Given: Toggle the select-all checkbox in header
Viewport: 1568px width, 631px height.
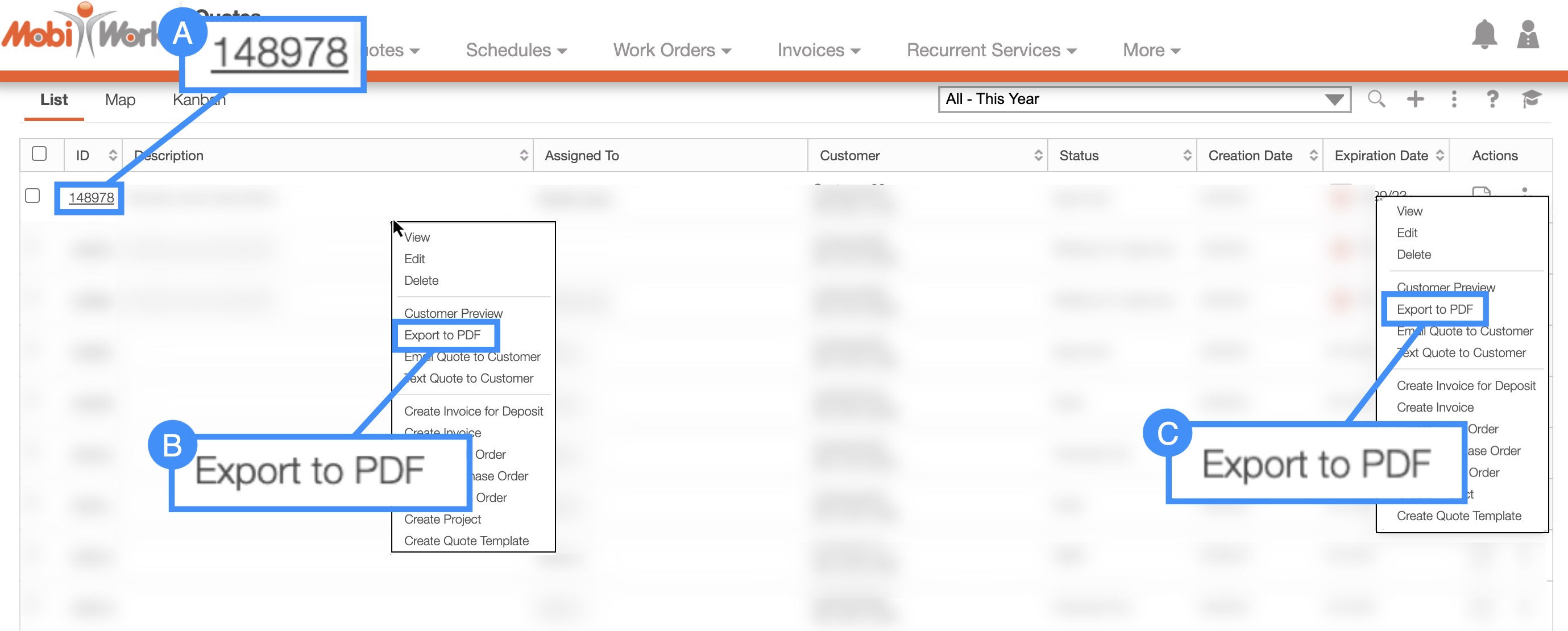Looking at the screenshot, I should click(40, 154).
